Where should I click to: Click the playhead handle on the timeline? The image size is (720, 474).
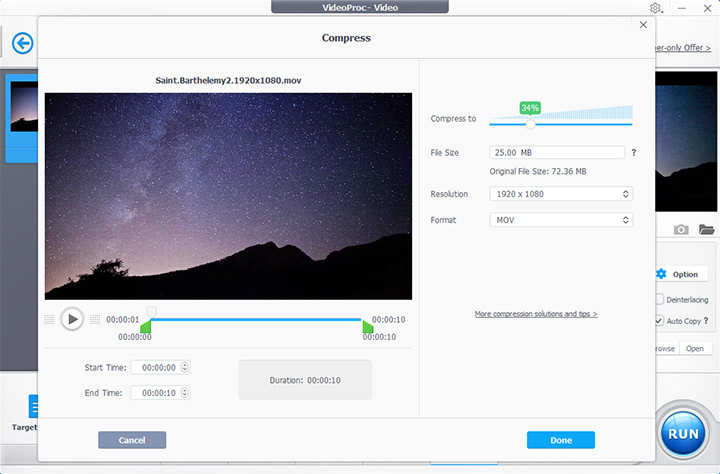[151, 312]
